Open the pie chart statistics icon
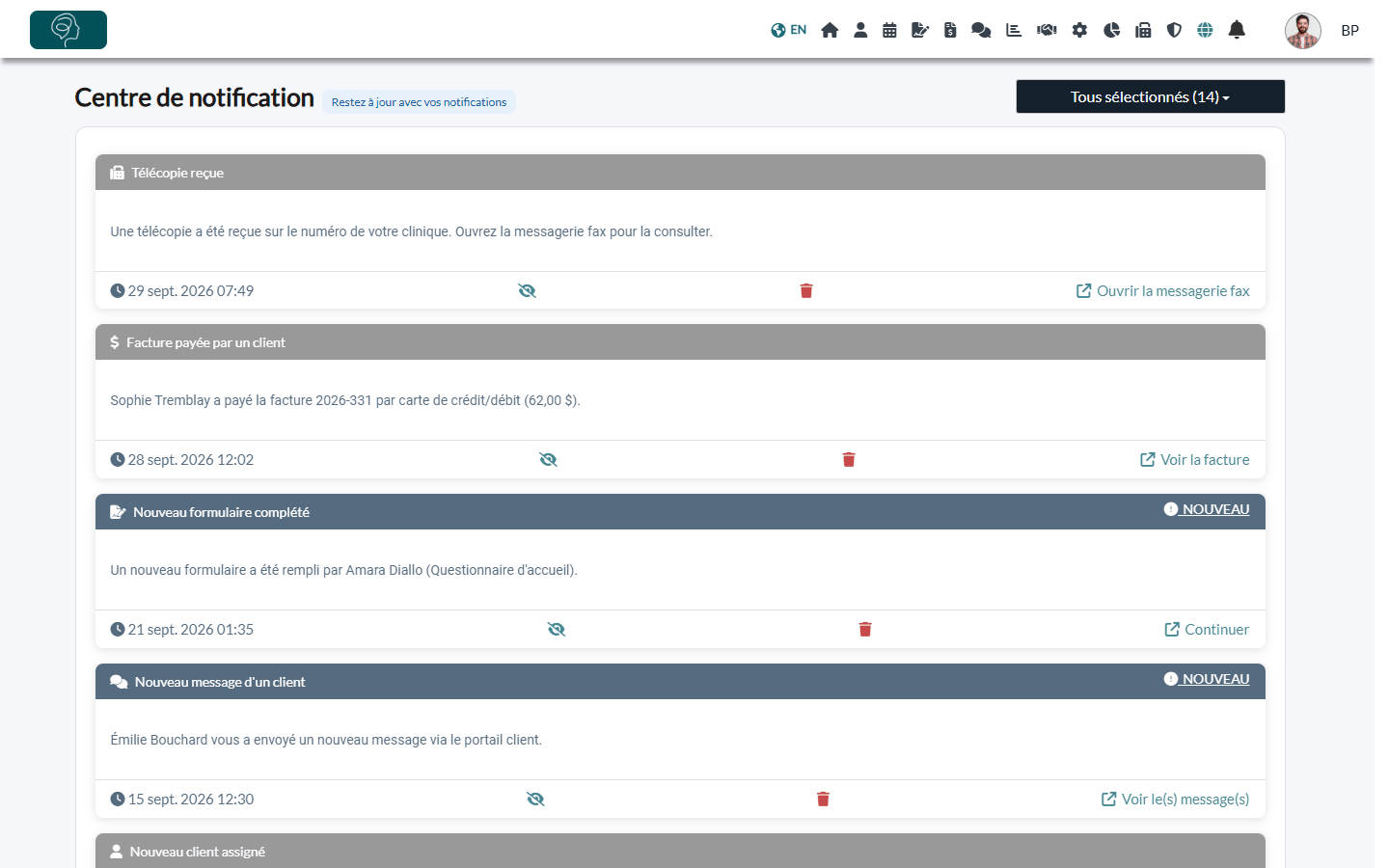Screen dimensions: 1389x868 pos(1111,30)
